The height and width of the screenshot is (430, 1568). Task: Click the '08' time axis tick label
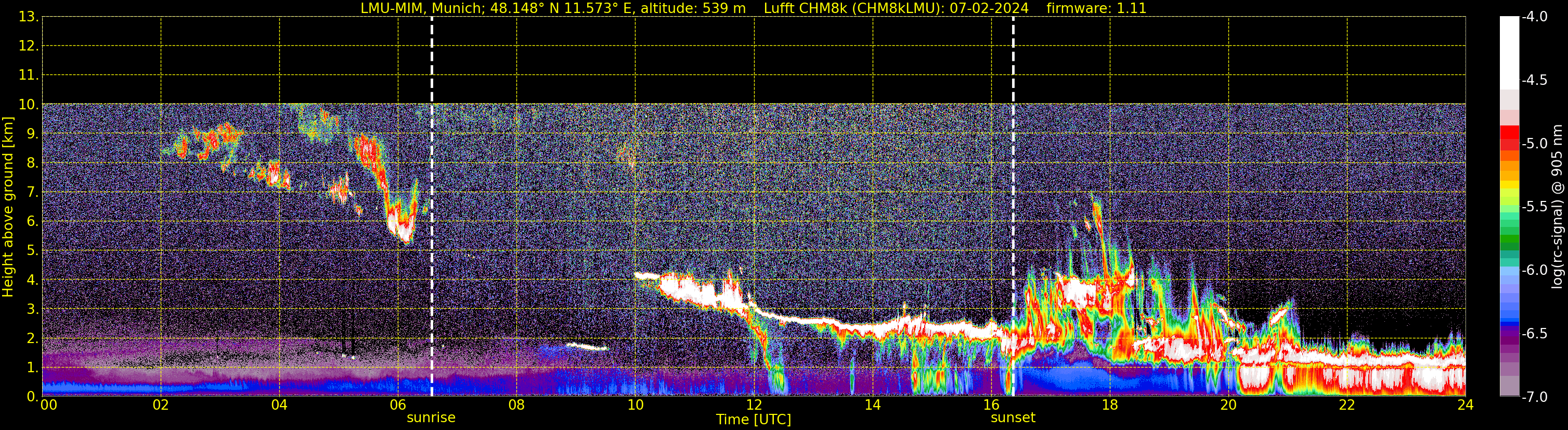tap(517, 405)
